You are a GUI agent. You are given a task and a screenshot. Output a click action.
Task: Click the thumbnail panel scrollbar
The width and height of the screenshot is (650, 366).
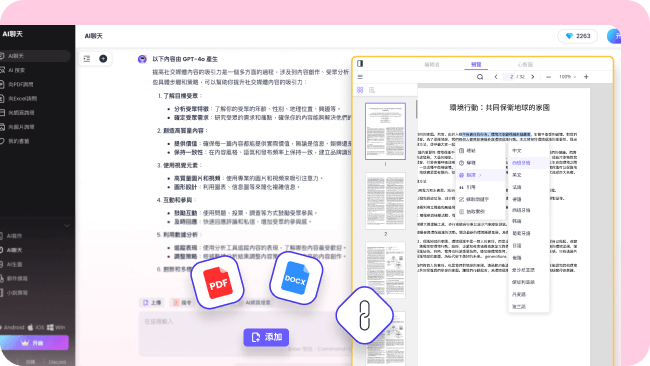416,109
